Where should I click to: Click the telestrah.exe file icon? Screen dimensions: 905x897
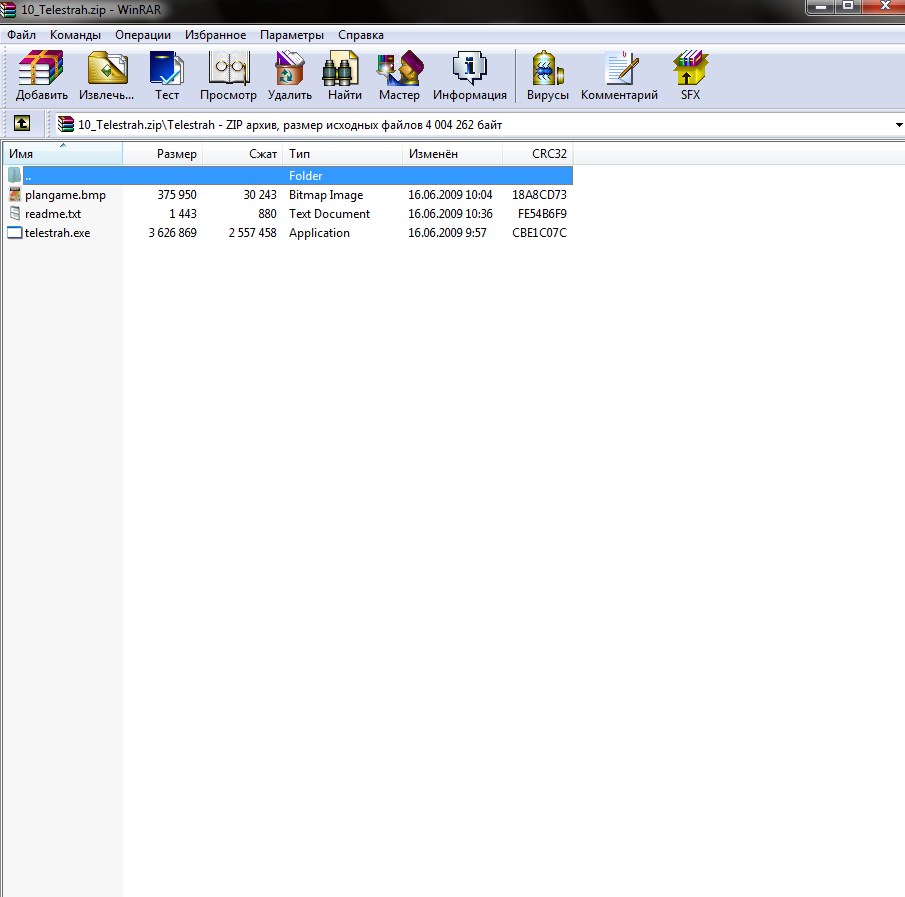(15, 233)
